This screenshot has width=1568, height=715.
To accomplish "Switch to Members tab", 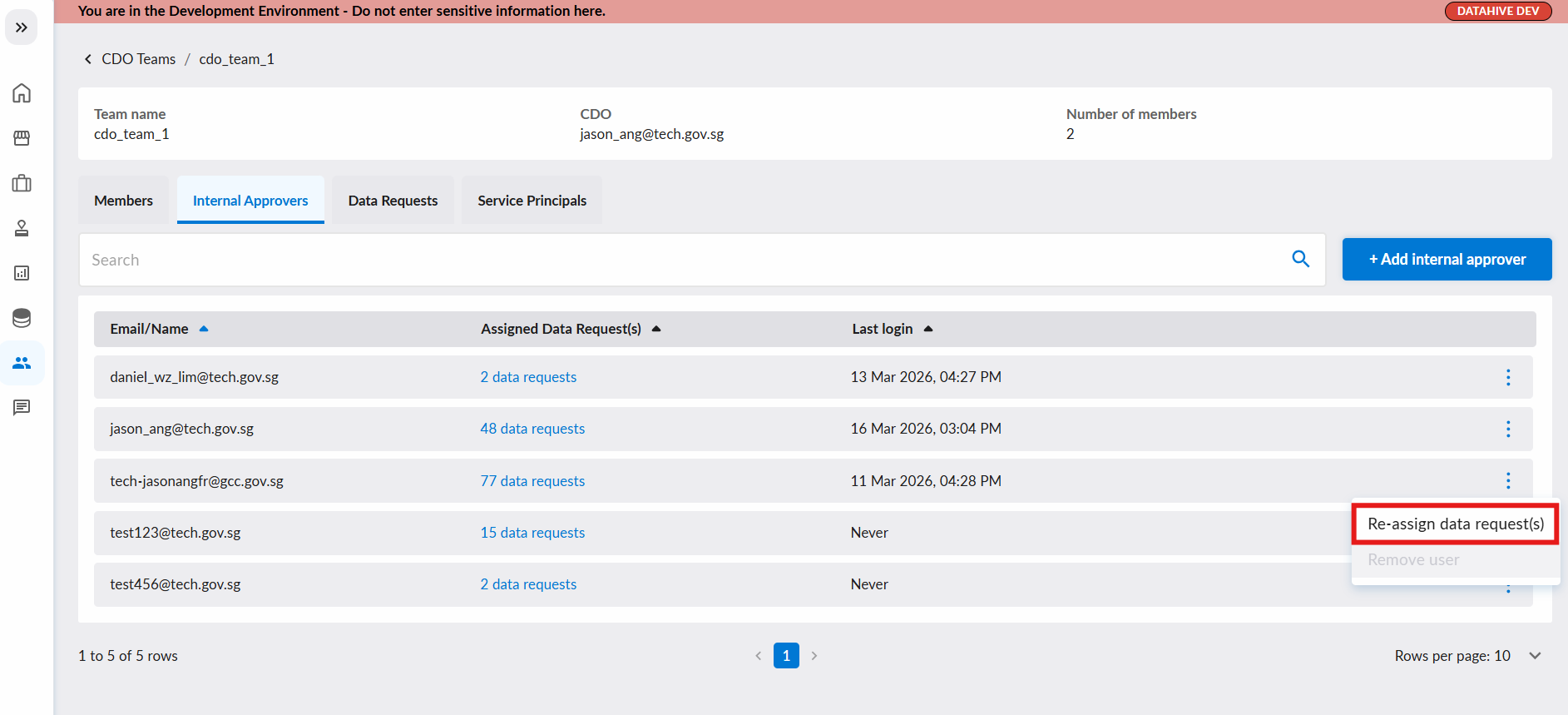I will [123, 200].
